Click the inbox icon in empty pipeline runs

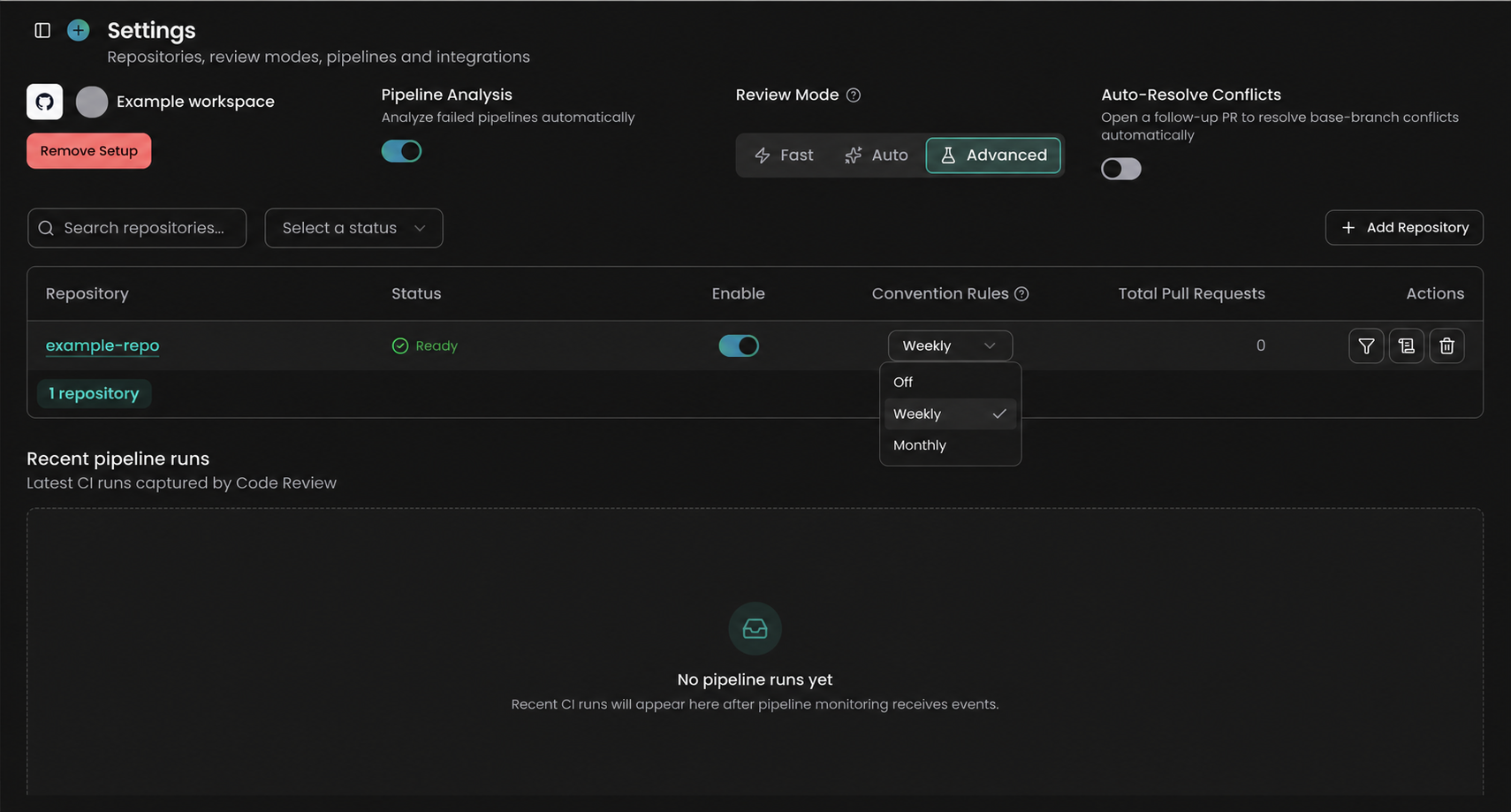coord(755,628)
